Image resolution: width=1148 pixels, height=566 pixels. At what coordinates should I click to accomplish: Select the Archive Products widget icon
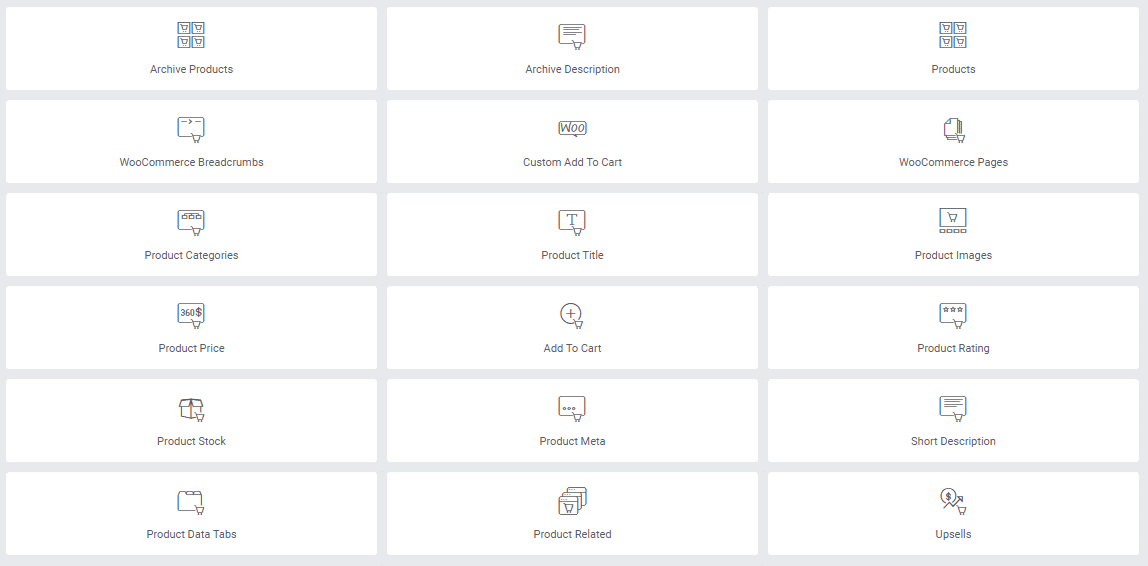(x=191, y=35)
